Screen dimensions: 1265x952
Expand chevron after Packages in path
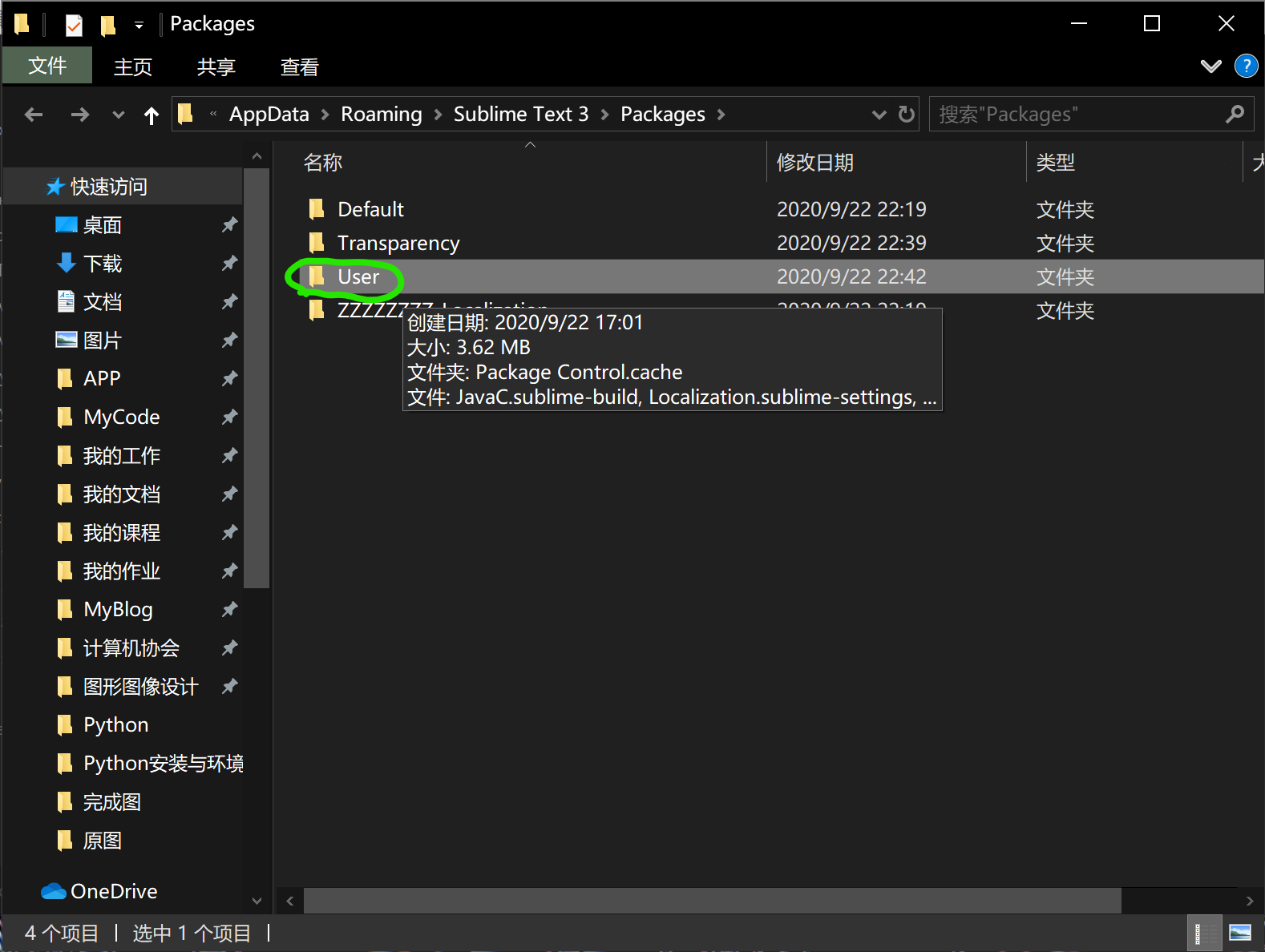pyautogui.click(x=721, y=115)
